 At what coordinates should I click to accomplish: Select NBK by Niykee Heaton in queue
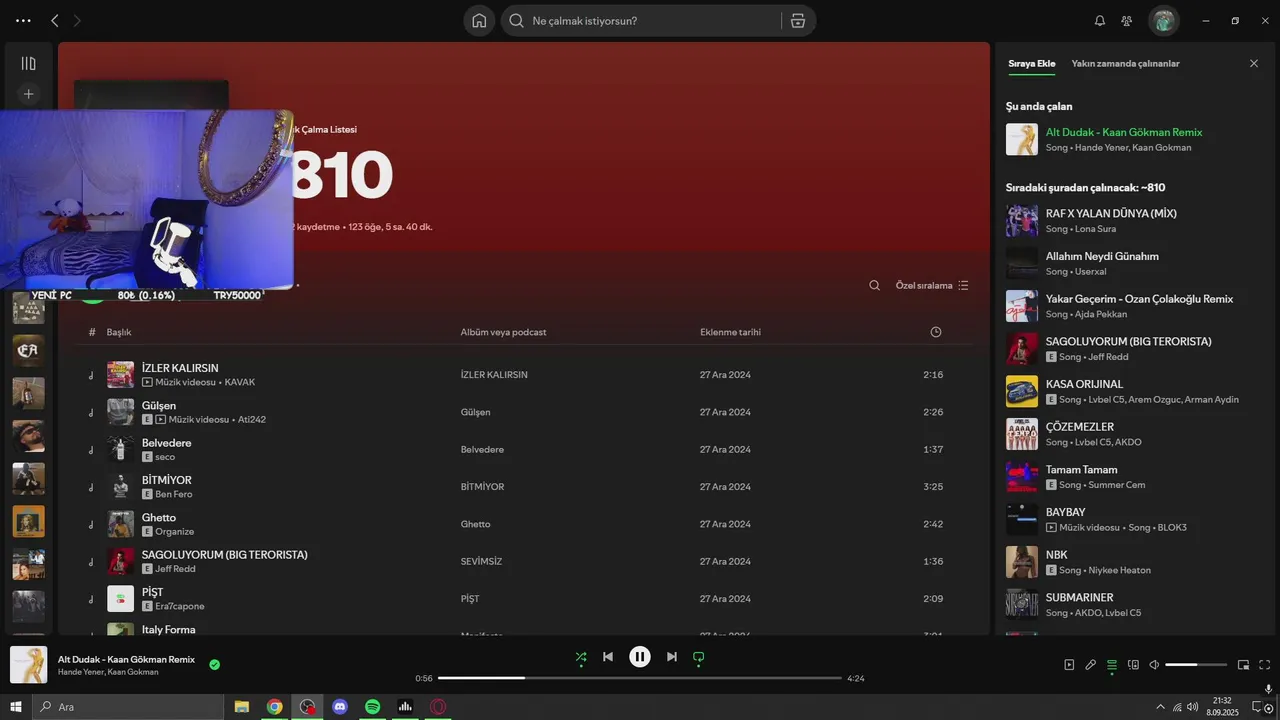coord(1132,562)
